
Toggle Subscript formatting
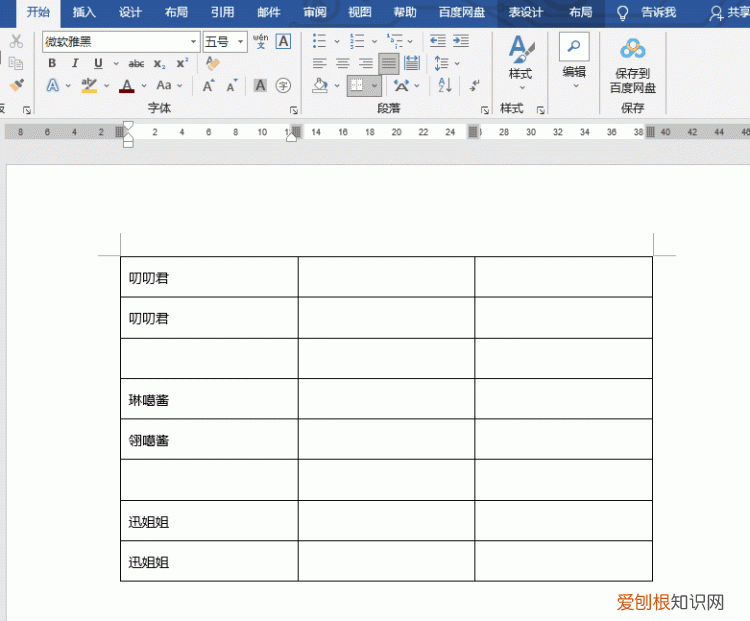point(160,64)
